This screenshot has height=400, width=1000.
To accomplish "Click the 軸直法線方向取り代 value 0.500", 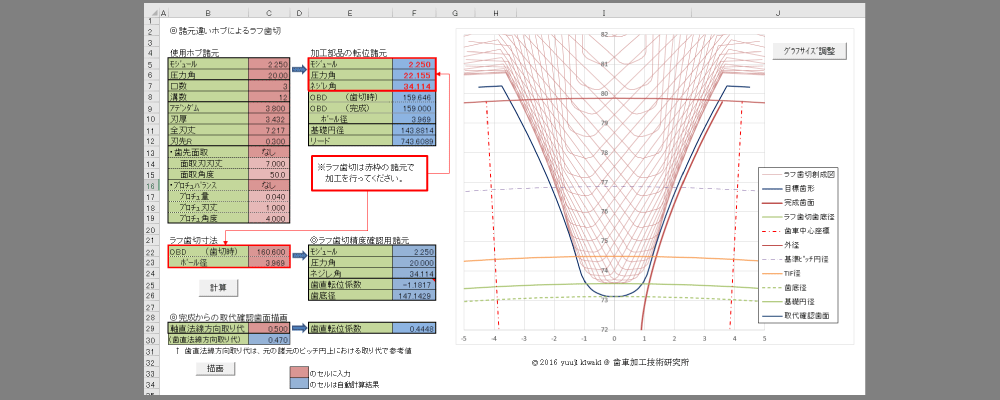I will coord(268,328).
